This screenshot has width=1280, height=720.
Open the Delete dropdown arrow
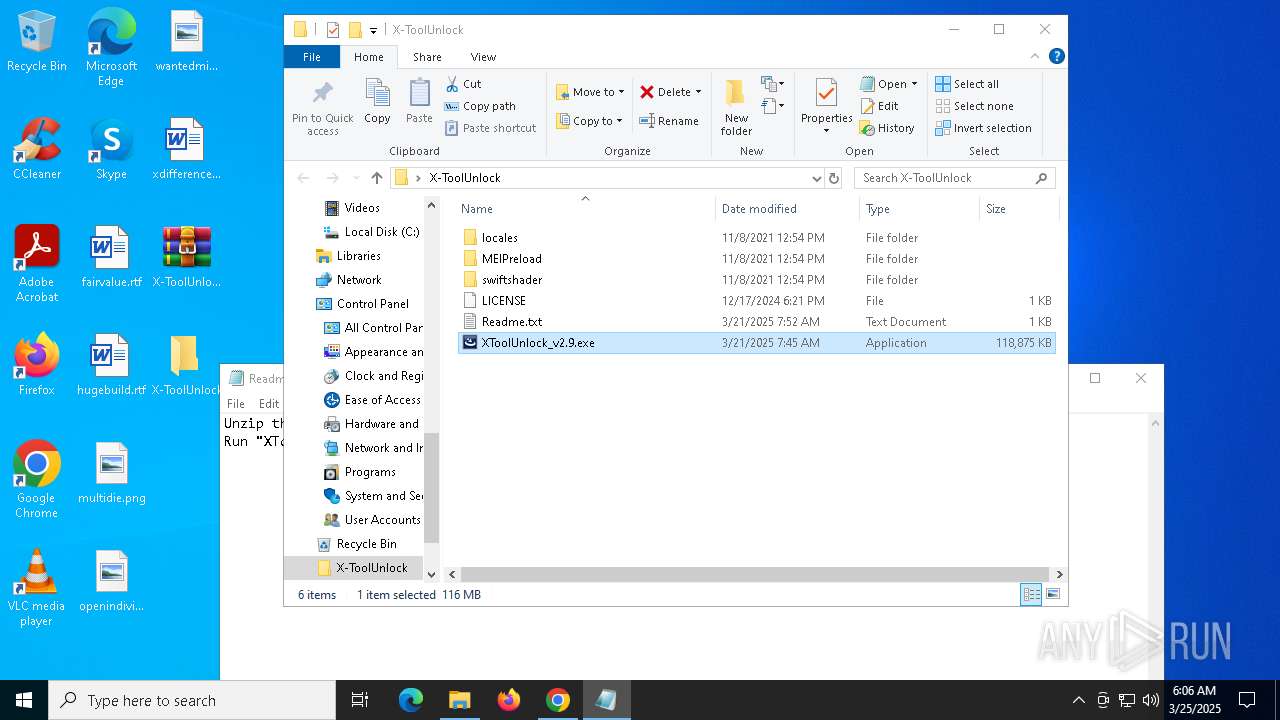click(698, 92)
